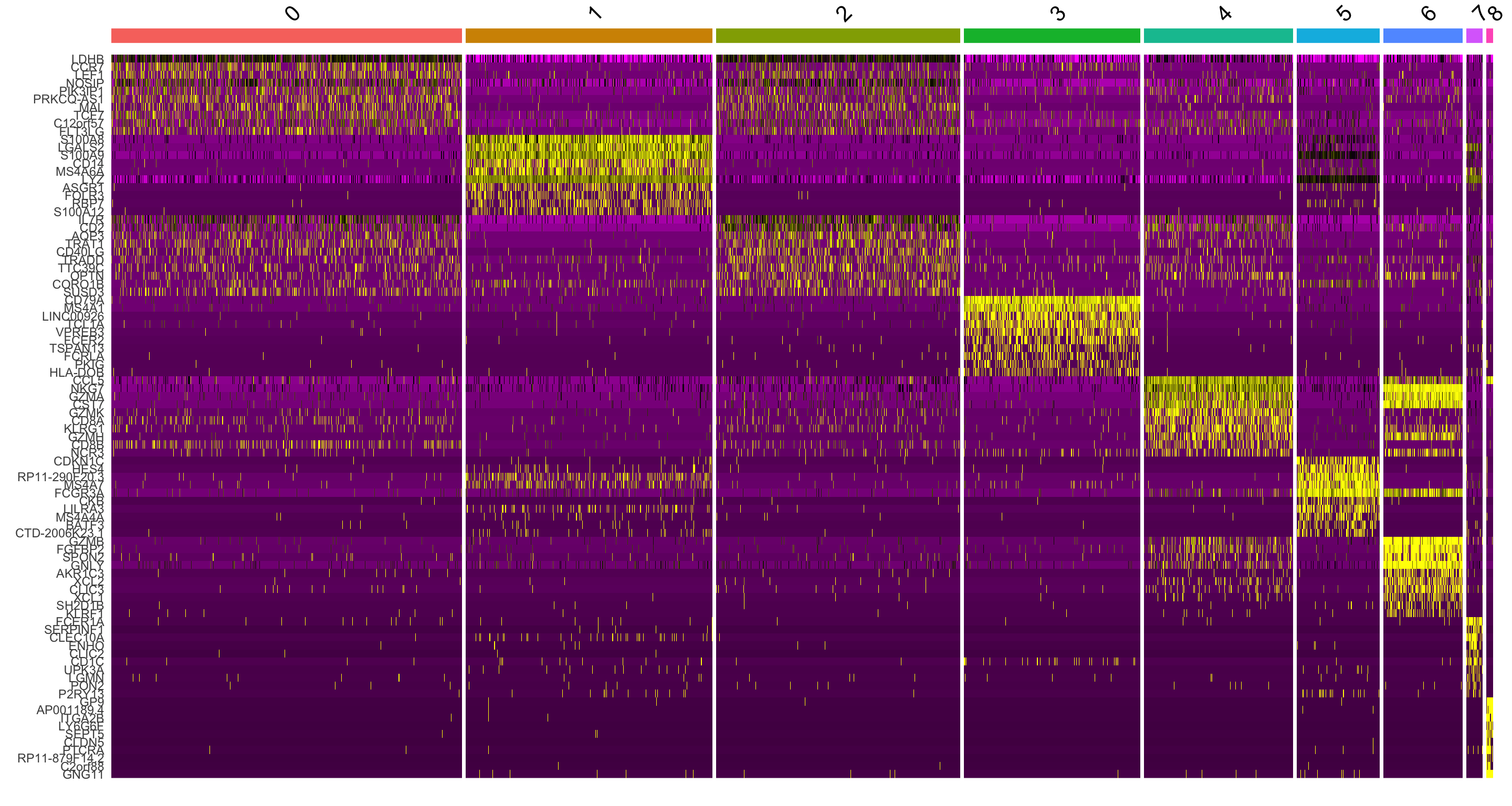Click the sky-blue cluster 5 color bar
Image resolution: width=1512 pixels, height=806 pixels.
point(1338,36)
